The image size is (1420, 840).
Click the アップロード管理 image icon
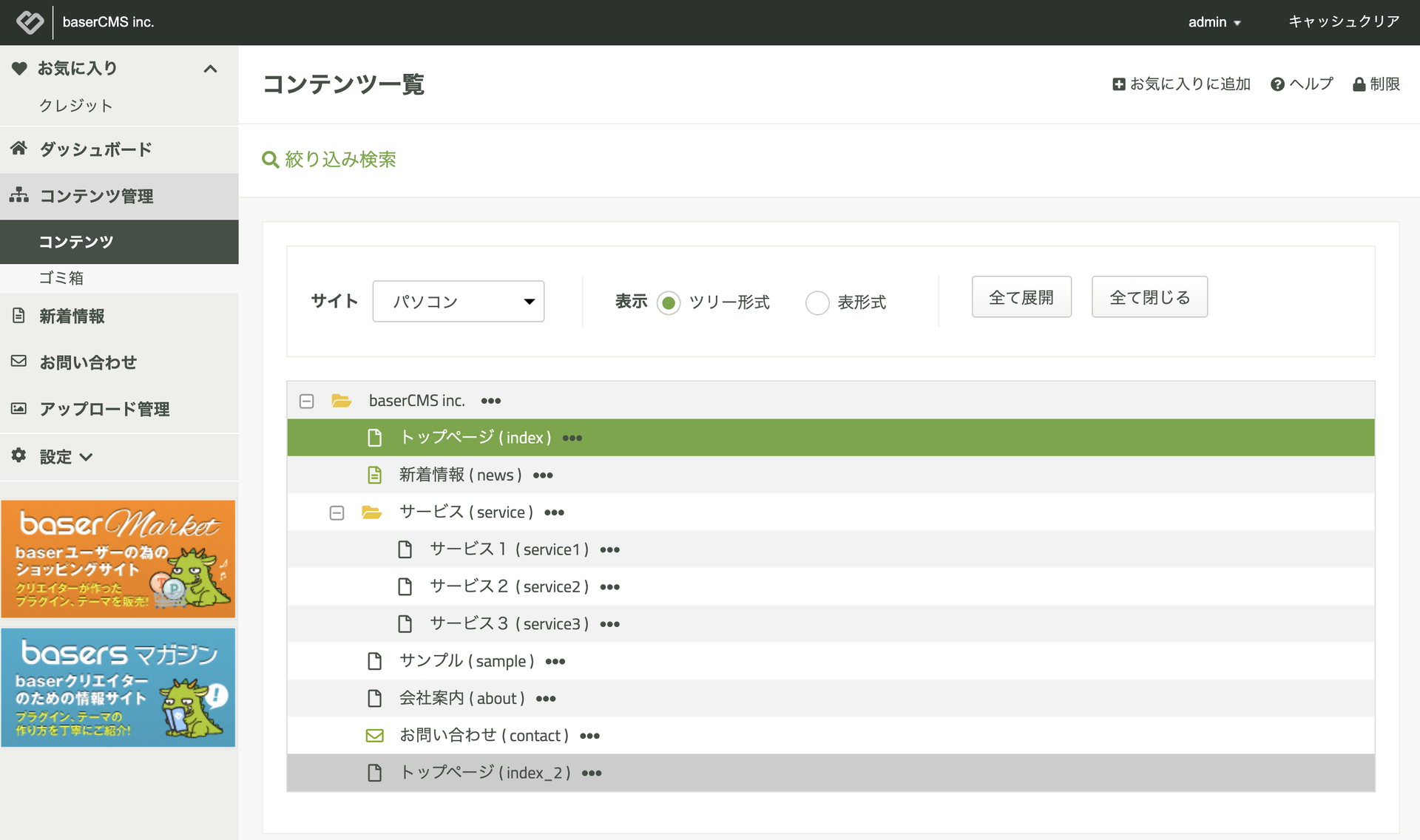19,409
